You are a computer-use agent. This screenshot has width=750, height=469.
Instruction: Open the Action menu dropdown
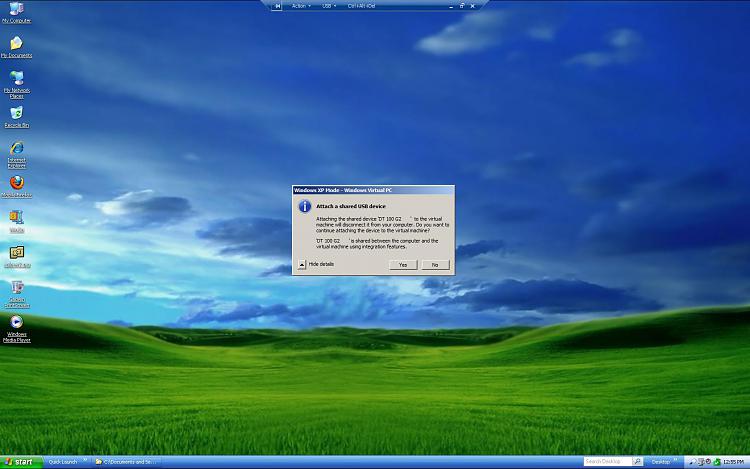click(301, 6)
